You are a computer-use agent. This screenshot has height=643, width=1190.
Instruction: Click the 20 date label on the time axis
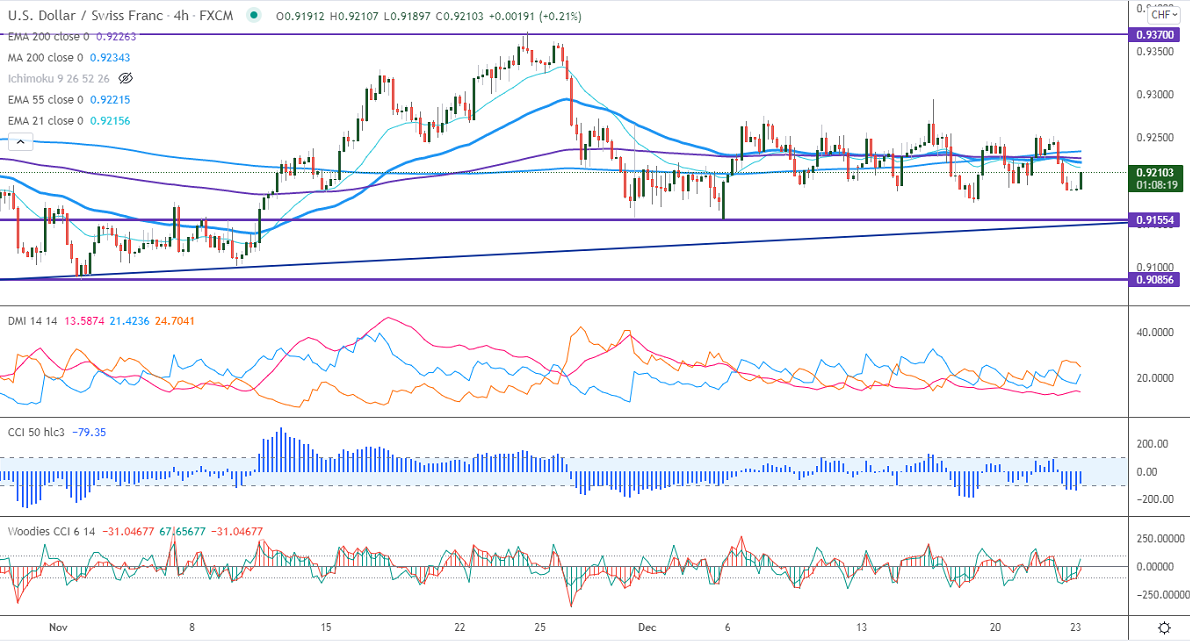996,628
